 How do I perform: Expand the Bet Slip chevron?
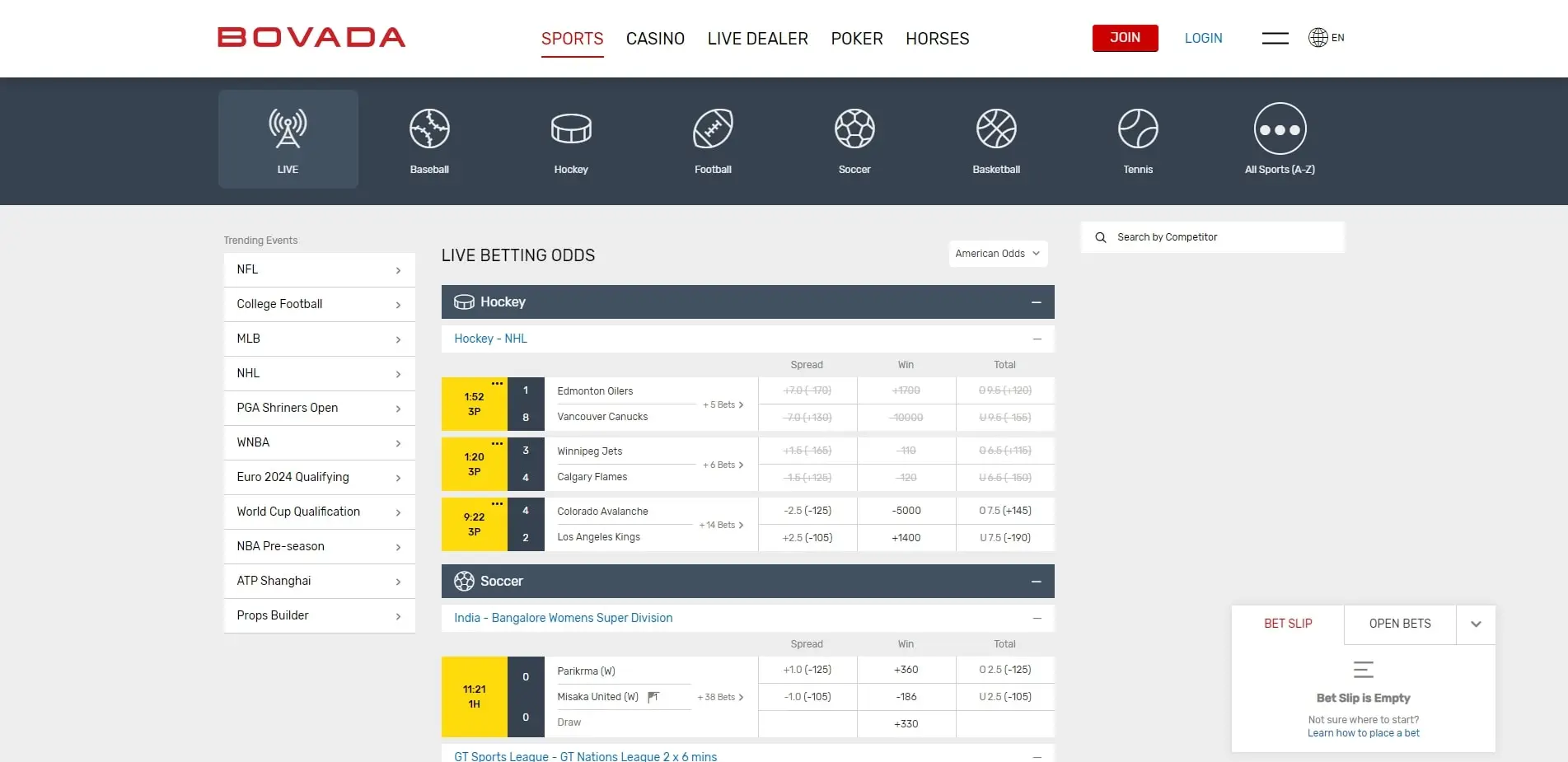(1476, 624)
